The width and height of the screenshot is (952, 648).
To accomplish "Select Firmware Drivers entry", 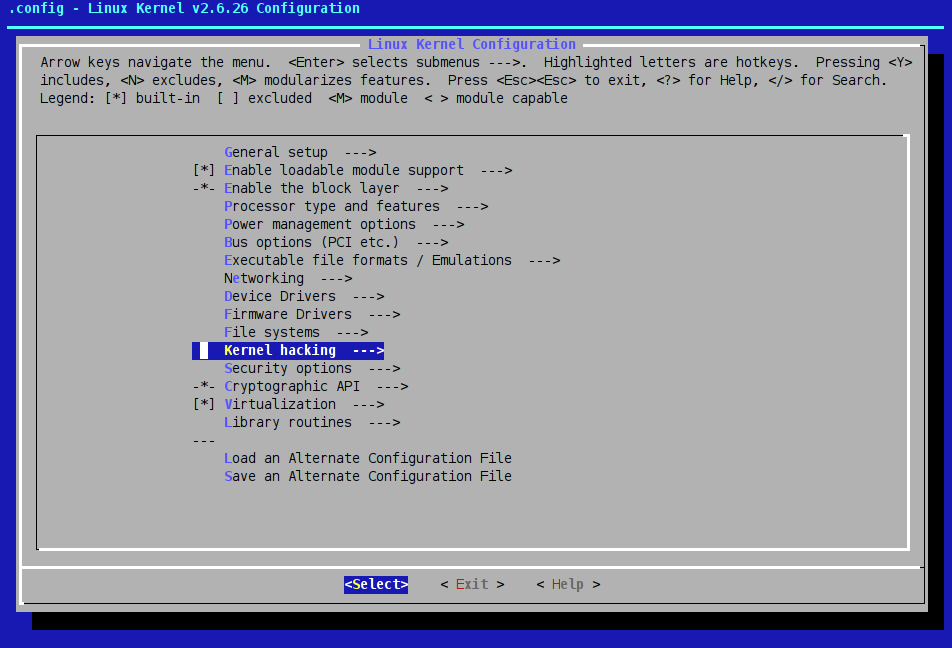I will click(312, 315).
